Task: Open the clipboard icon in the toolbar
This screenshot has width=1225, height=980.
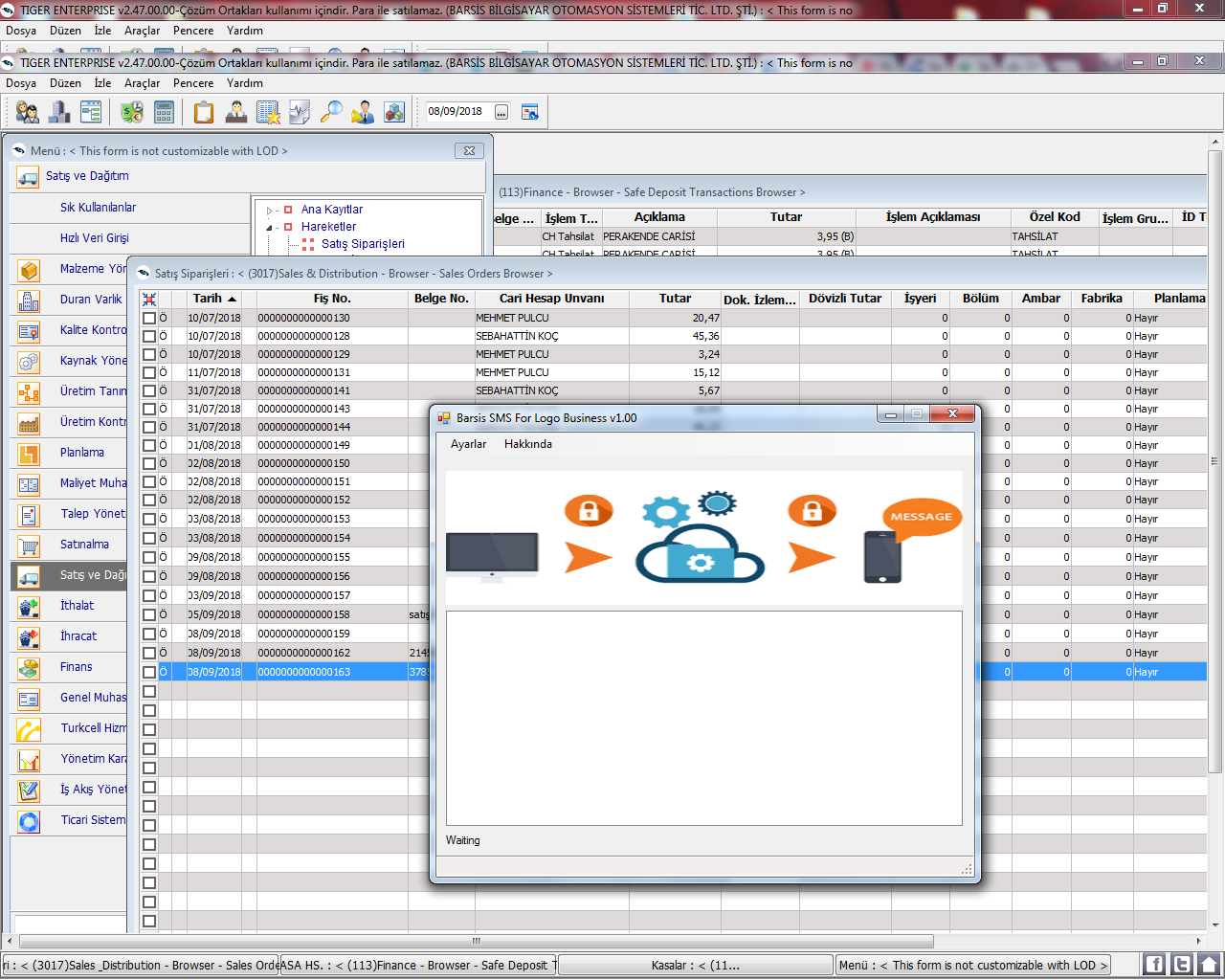Action: [204, 112]
